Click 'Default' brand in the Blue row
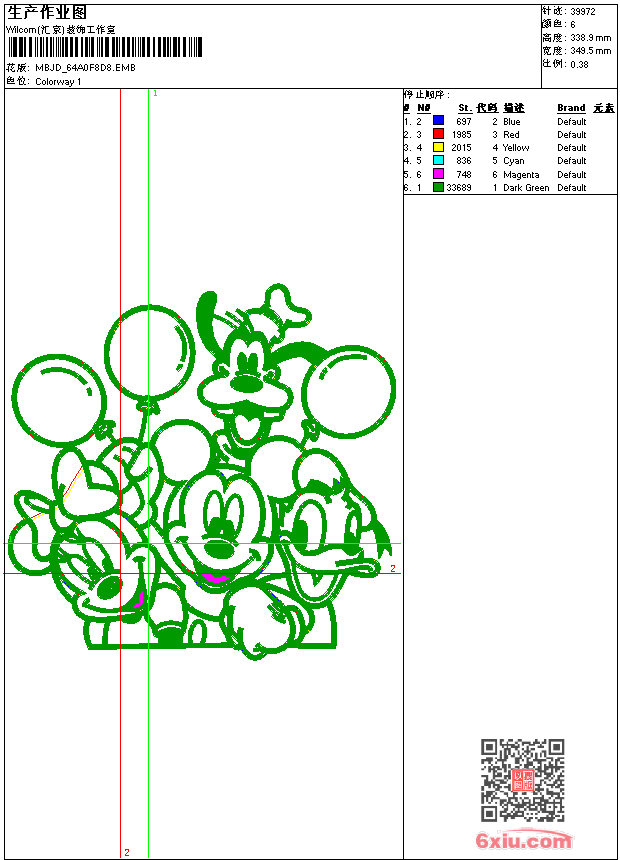 click(x=572, y=122)
